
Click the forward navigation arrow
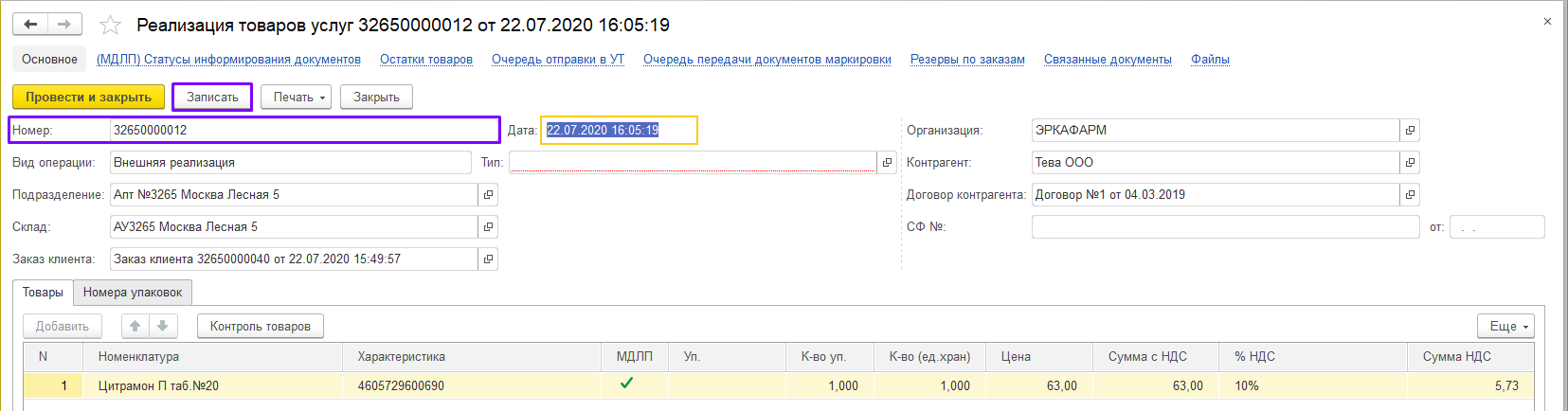tap(64, 25)
